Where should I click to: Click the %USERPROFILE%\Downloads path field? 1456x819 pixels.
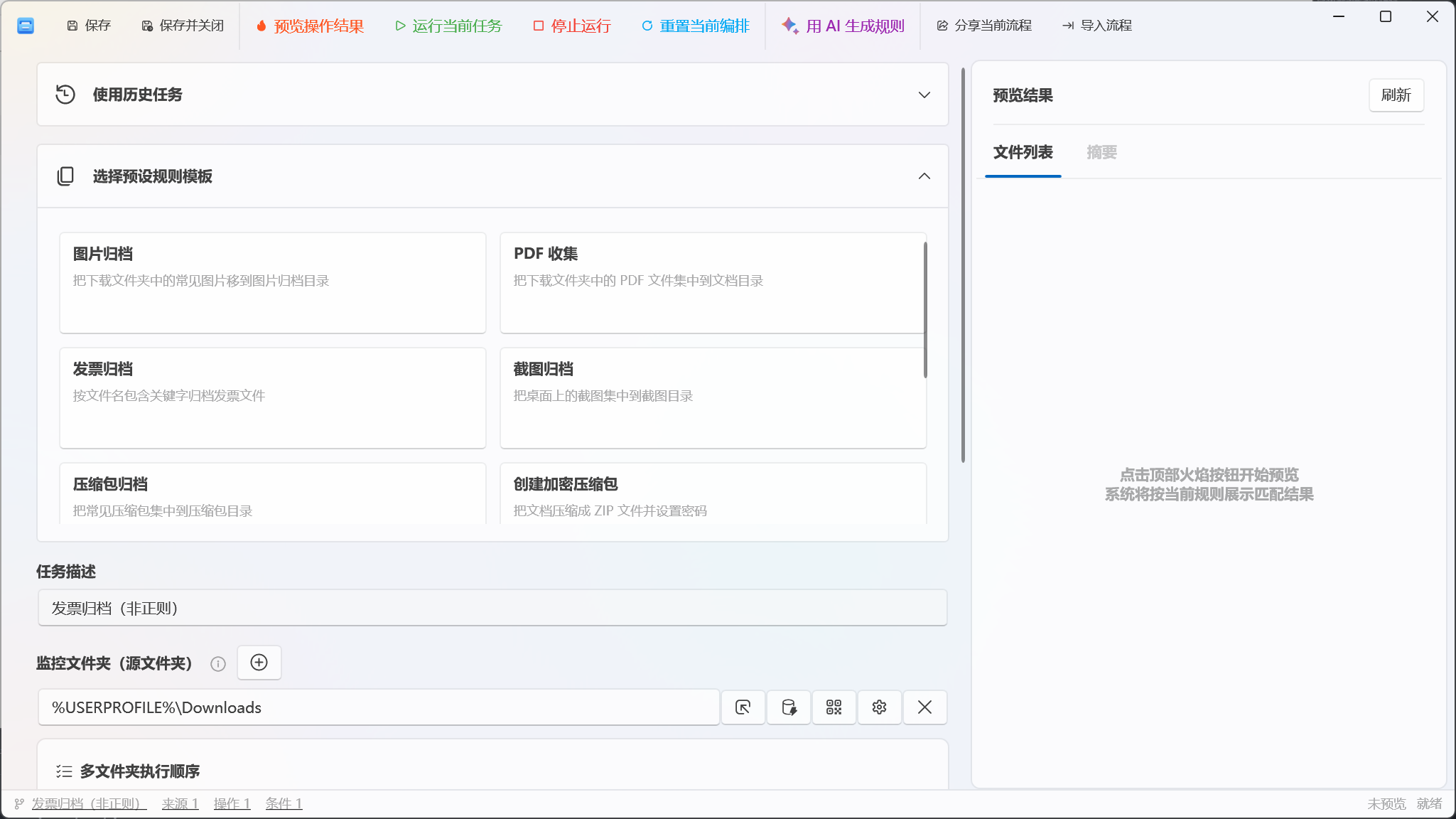pyautogui.click(x=379, y=707)
